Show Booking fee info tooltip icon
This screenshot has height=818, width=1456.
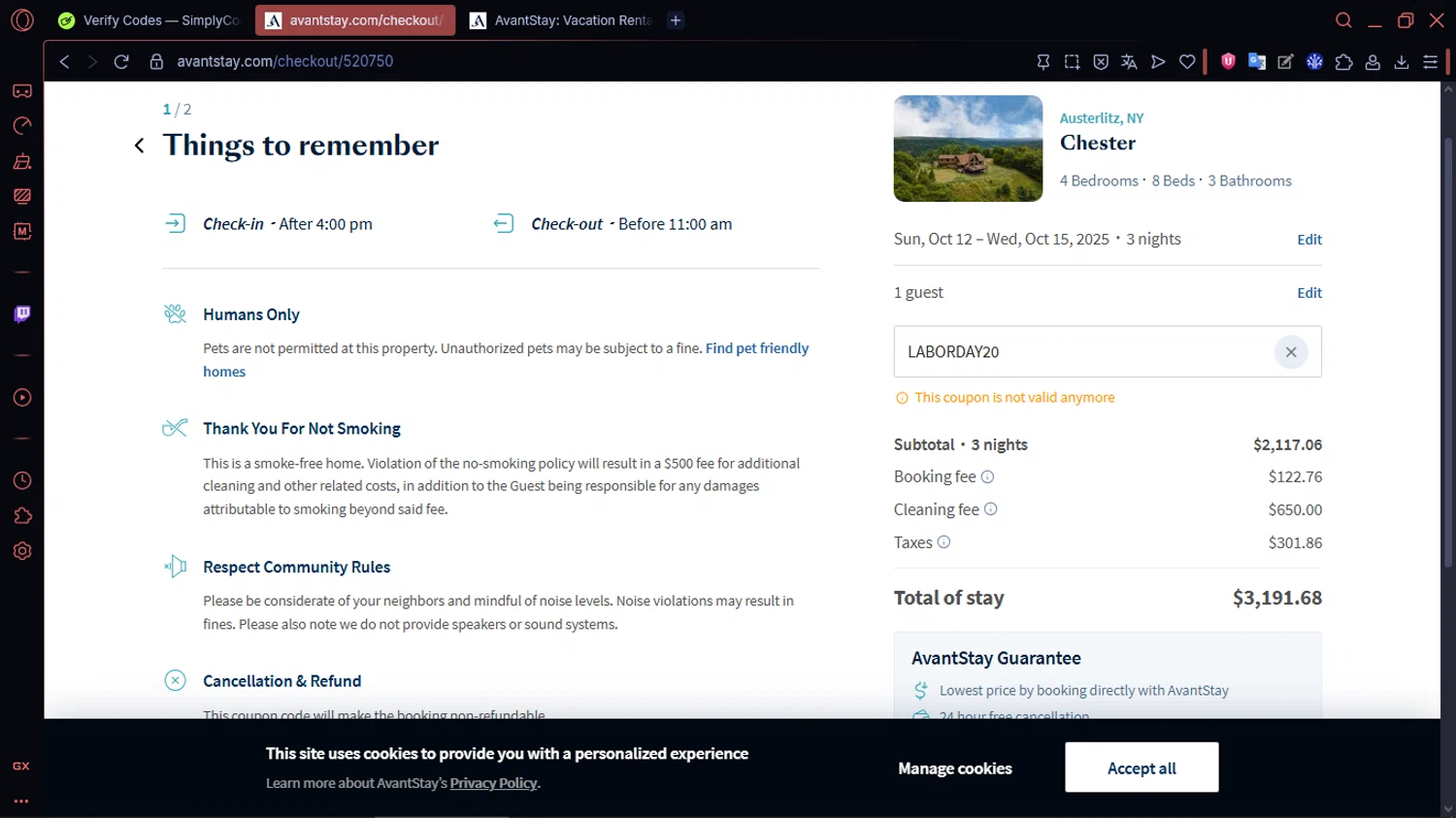point(987,476)
